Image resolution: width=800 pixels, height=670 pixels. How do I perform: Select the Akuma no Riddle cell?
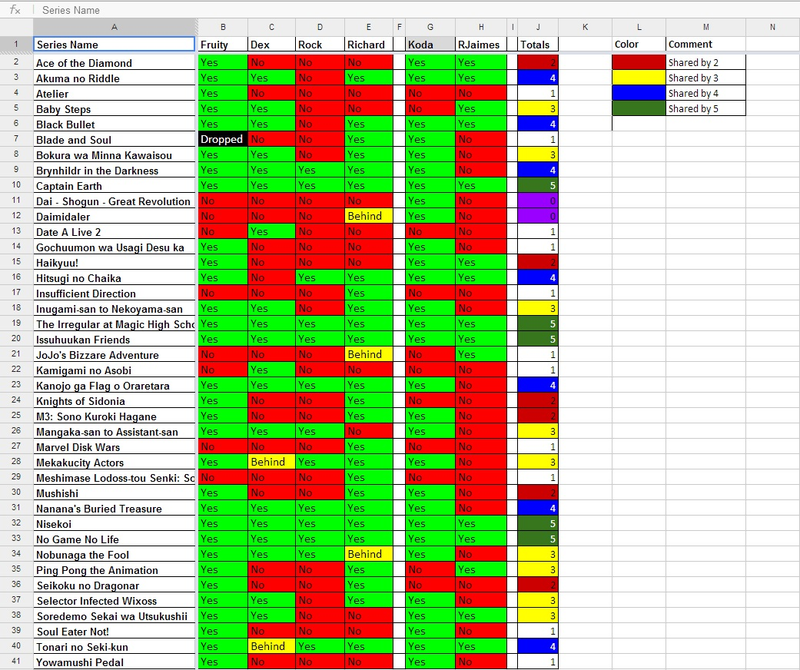point(115,78)
